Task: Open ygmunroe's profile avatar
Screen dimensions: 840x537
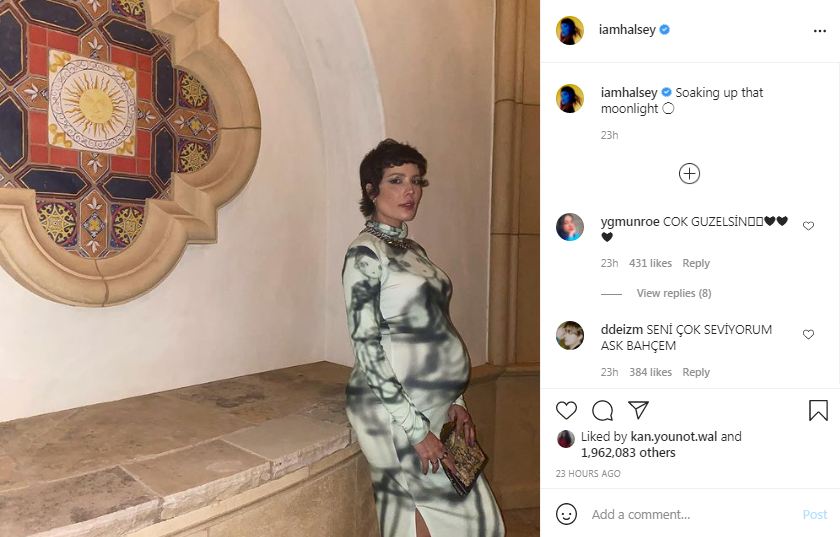Action: tap(570, 227)
